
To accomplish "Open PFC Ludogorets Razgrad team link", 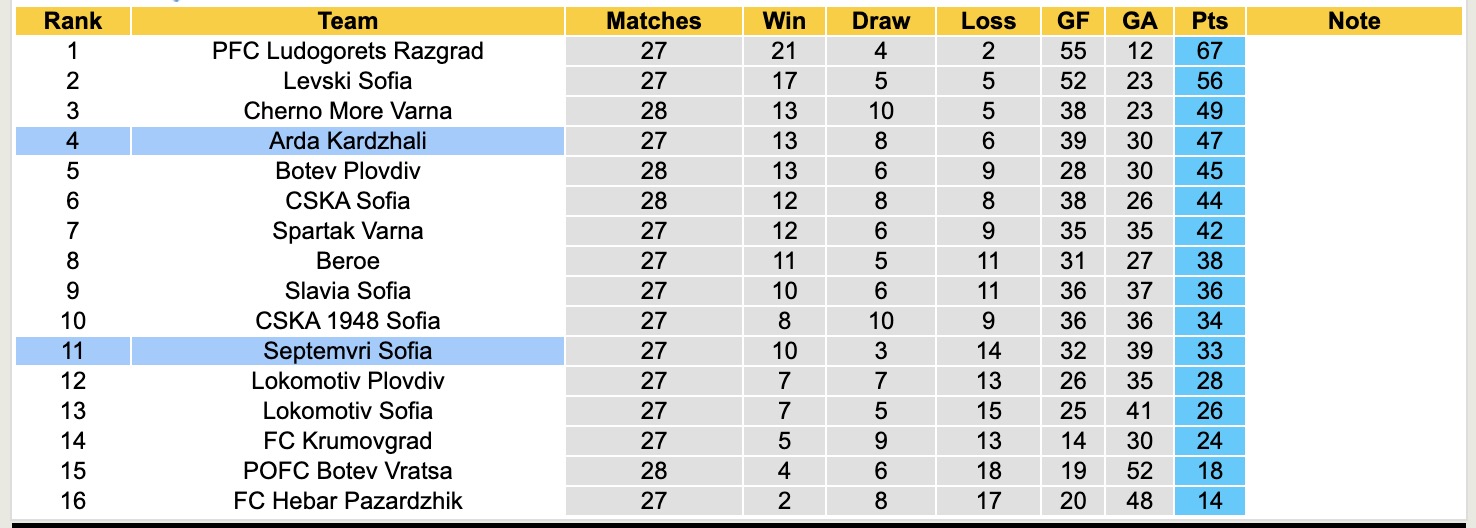I will tap(348, 51).
